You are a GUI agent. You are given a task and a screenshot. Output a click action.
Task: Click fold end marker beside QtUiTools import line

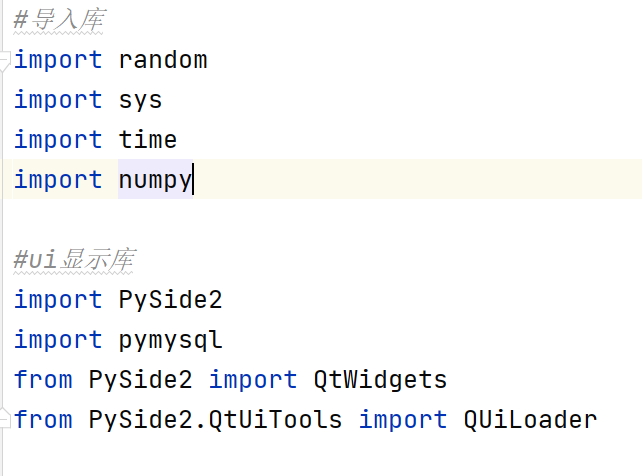(x=4, y=418)
